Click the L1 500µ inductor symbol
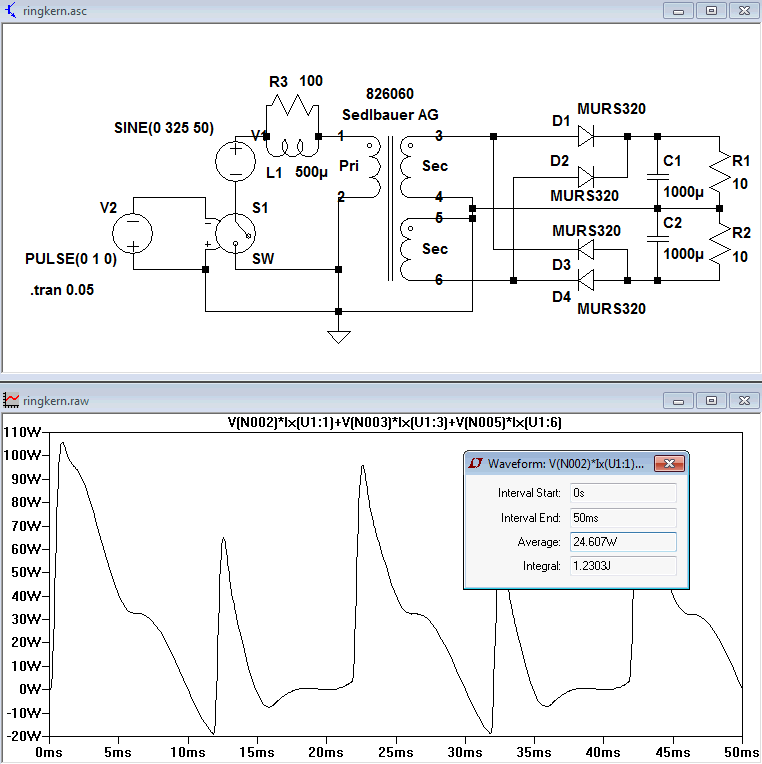This screenshot has width=762, height=764. click(x=292, y=148)
